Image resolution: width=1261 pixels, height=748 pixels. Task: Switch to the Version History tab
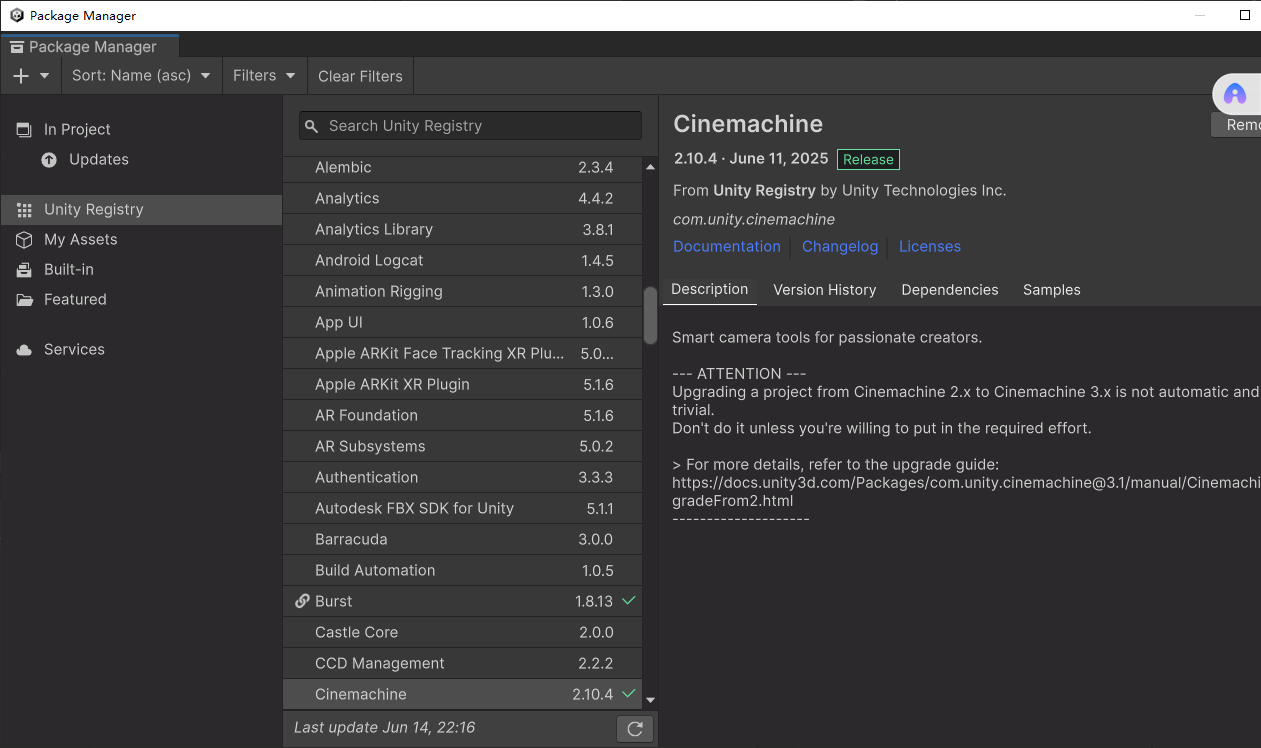click(x=825, y=289)
